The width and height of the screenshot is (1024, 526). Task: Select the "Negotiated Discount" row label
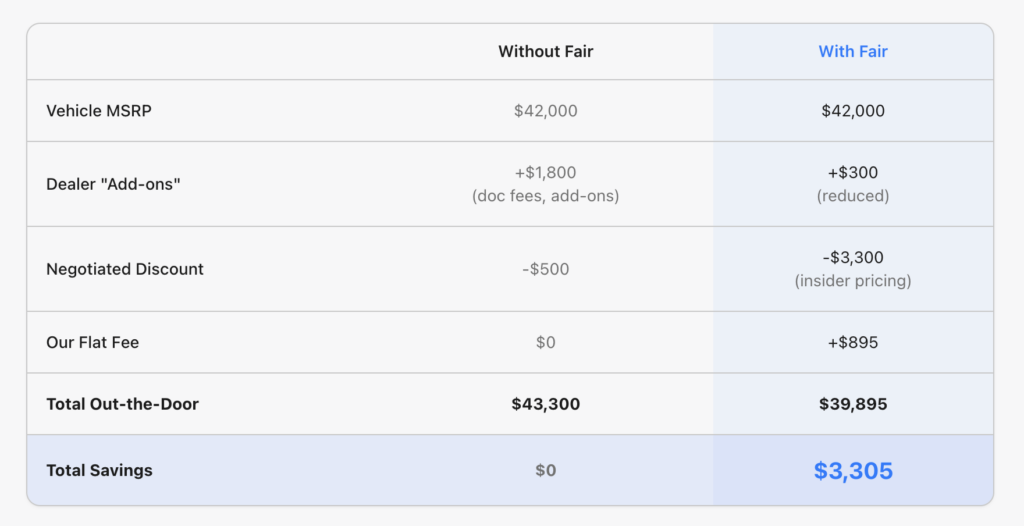[125, 269]
